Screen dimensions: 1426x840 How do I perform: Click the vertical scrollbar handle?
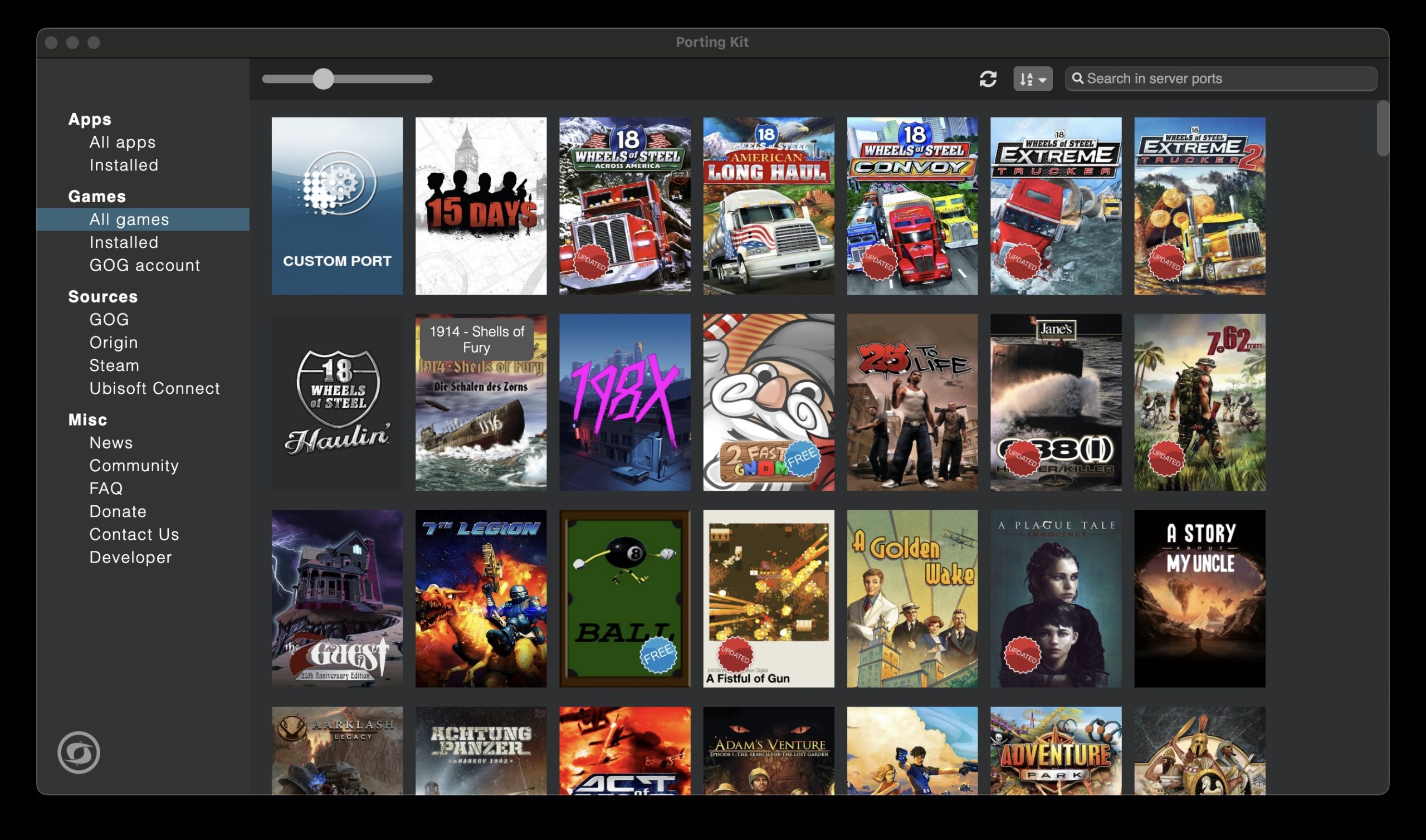1383,128
